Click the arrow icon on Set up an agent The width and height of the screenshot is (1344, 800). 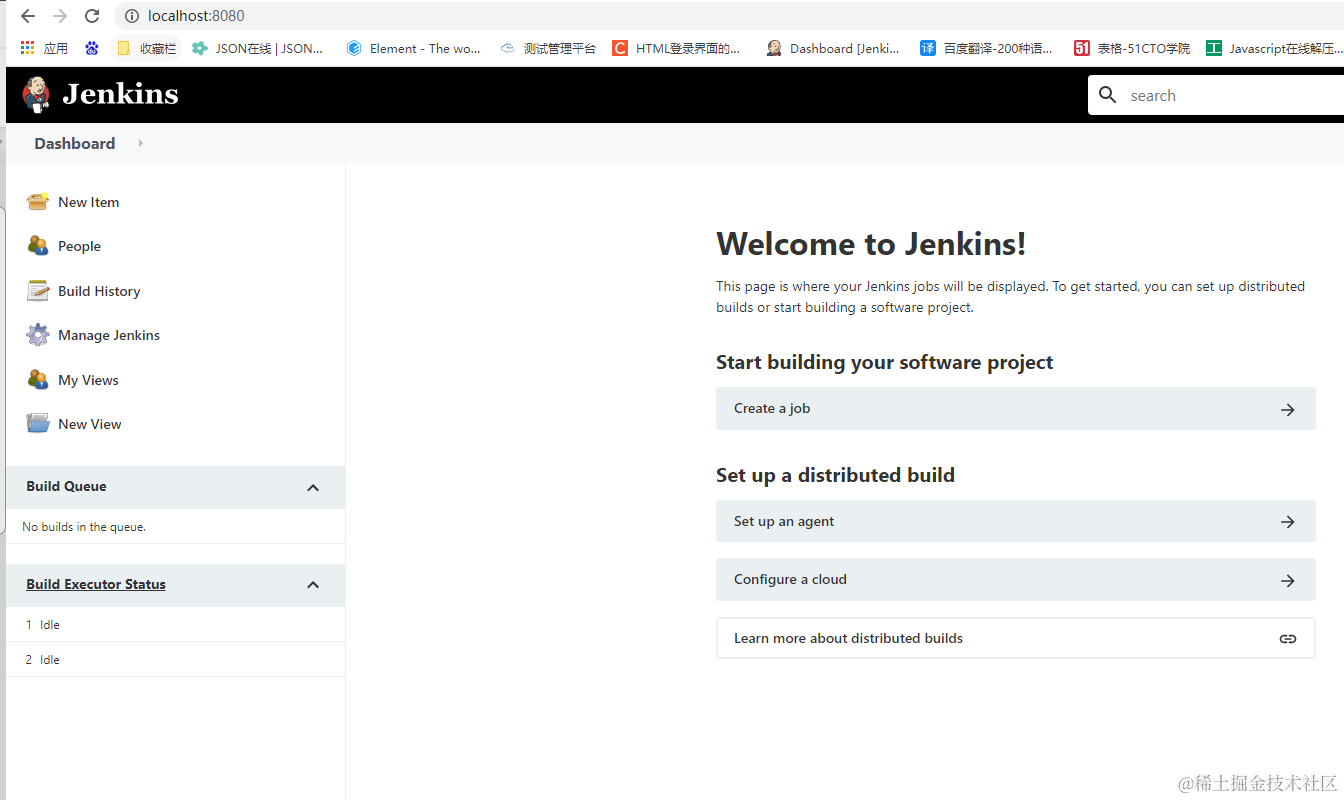tap(1288, 522)
